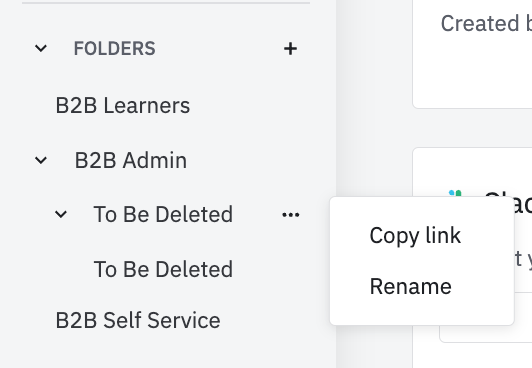
Task: Open the three-dot options for To Be Deleted
Action: pos(291,215)
